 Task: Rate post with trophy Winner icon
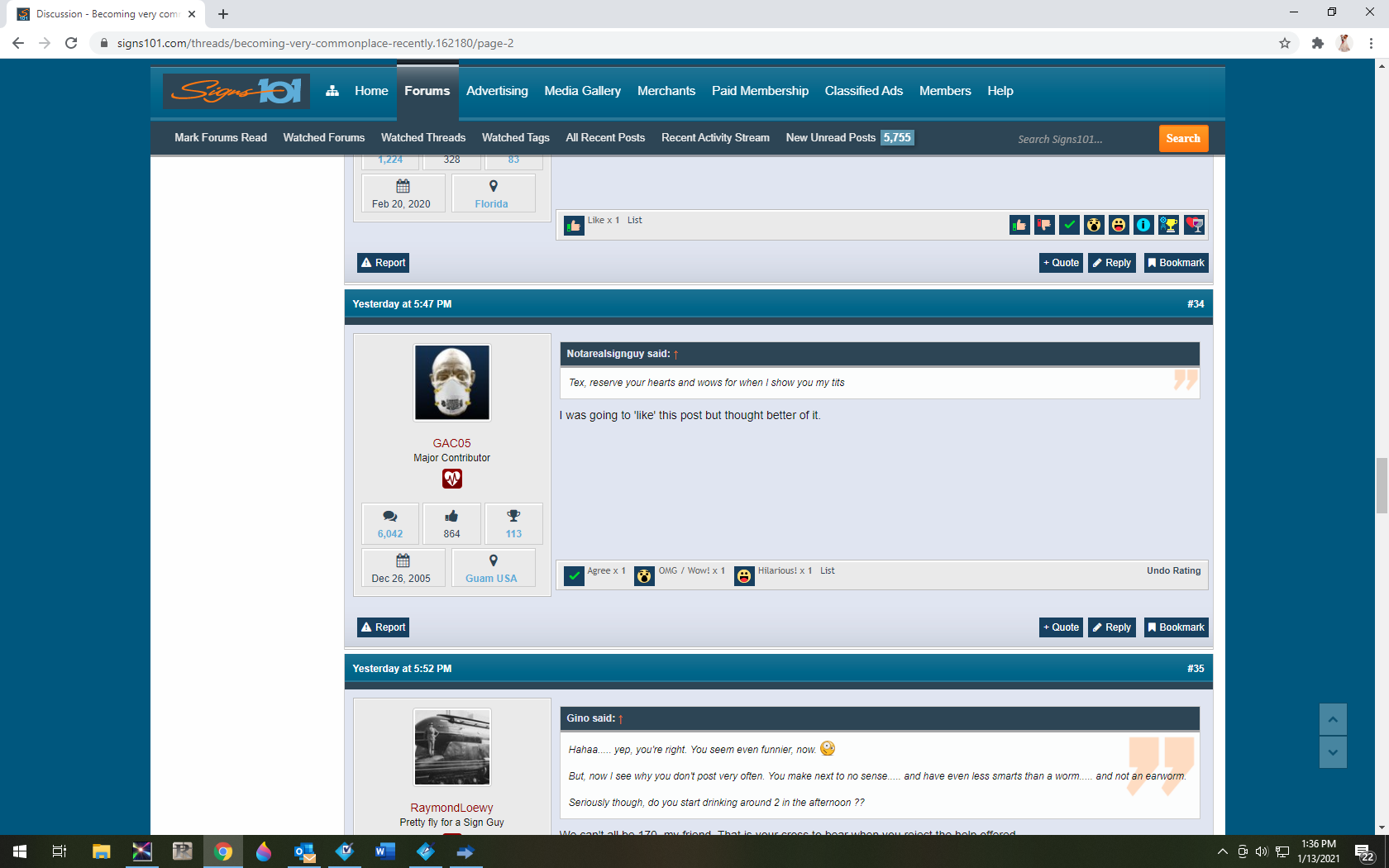coord(1168,225)
